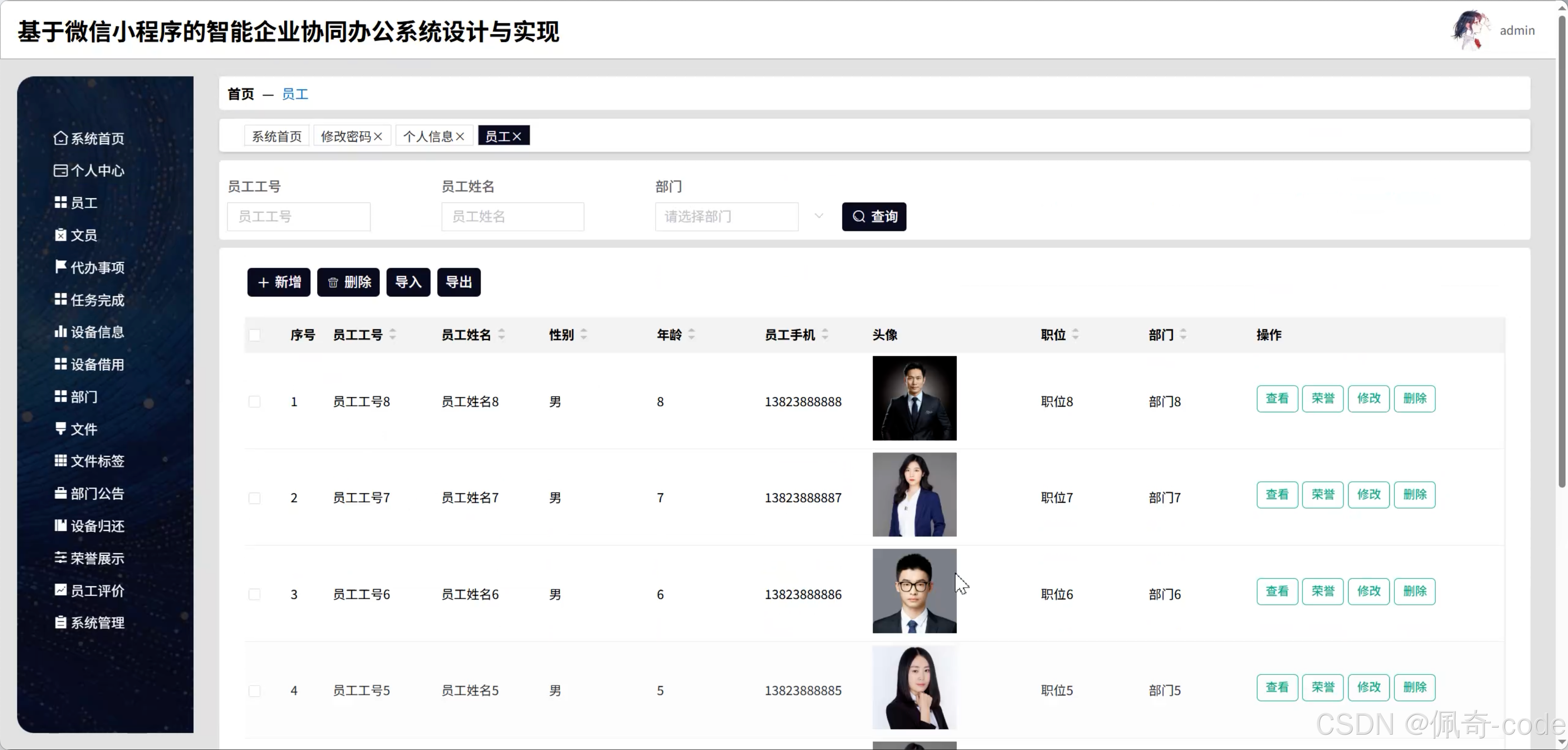Sort table by 职位 column arrows
Screen dimensions: 1568x750
pos(1075,334)
